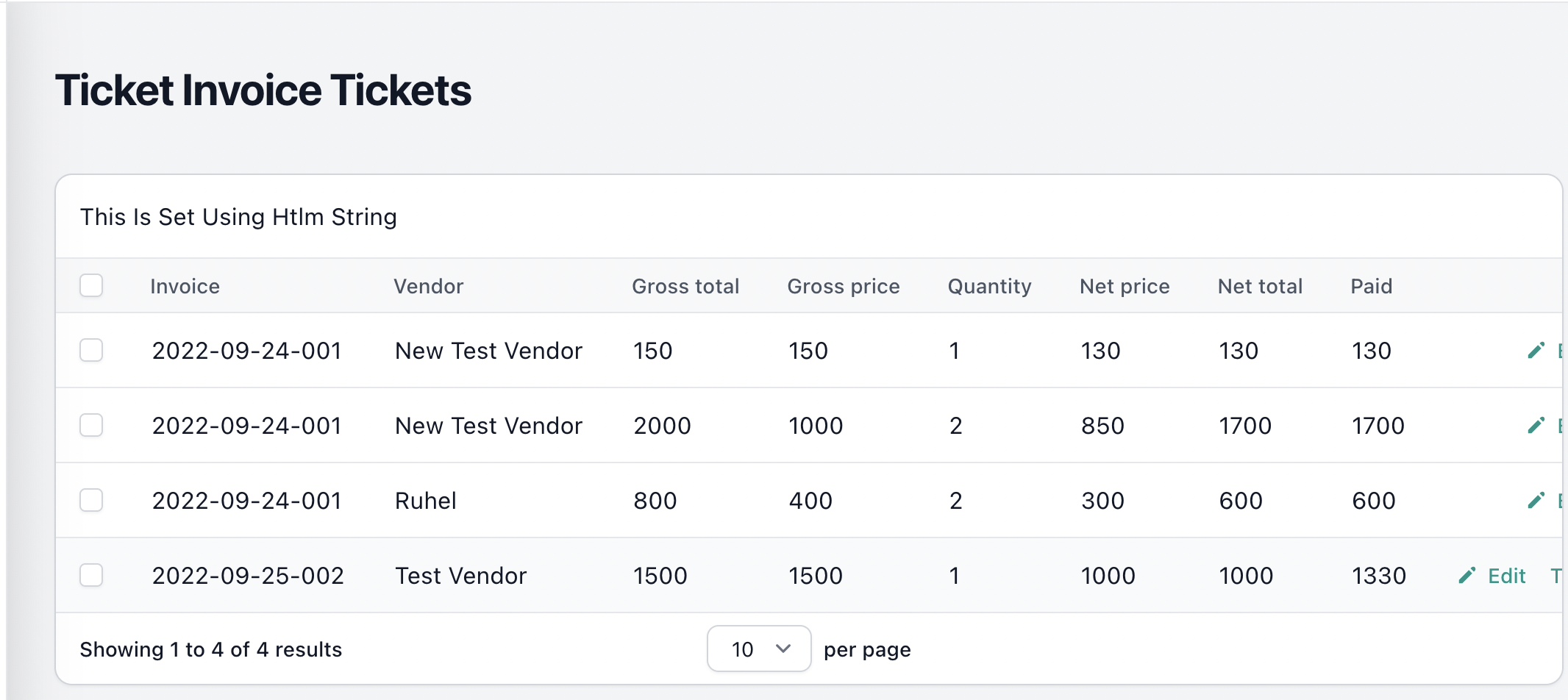Mark the checkbox for invoice 2022-09-25-002
The height and width of the screenshot is (700, 1568).
pyautogui.click(x=91, y=575)
